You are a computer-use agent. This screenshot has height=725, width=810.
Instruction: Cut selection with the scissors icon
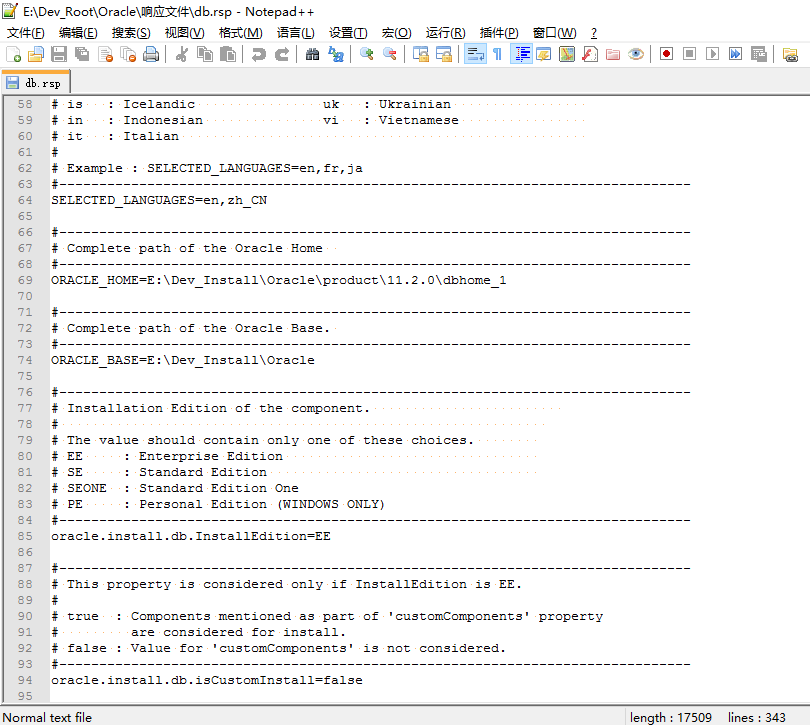[x=181, y=54]
